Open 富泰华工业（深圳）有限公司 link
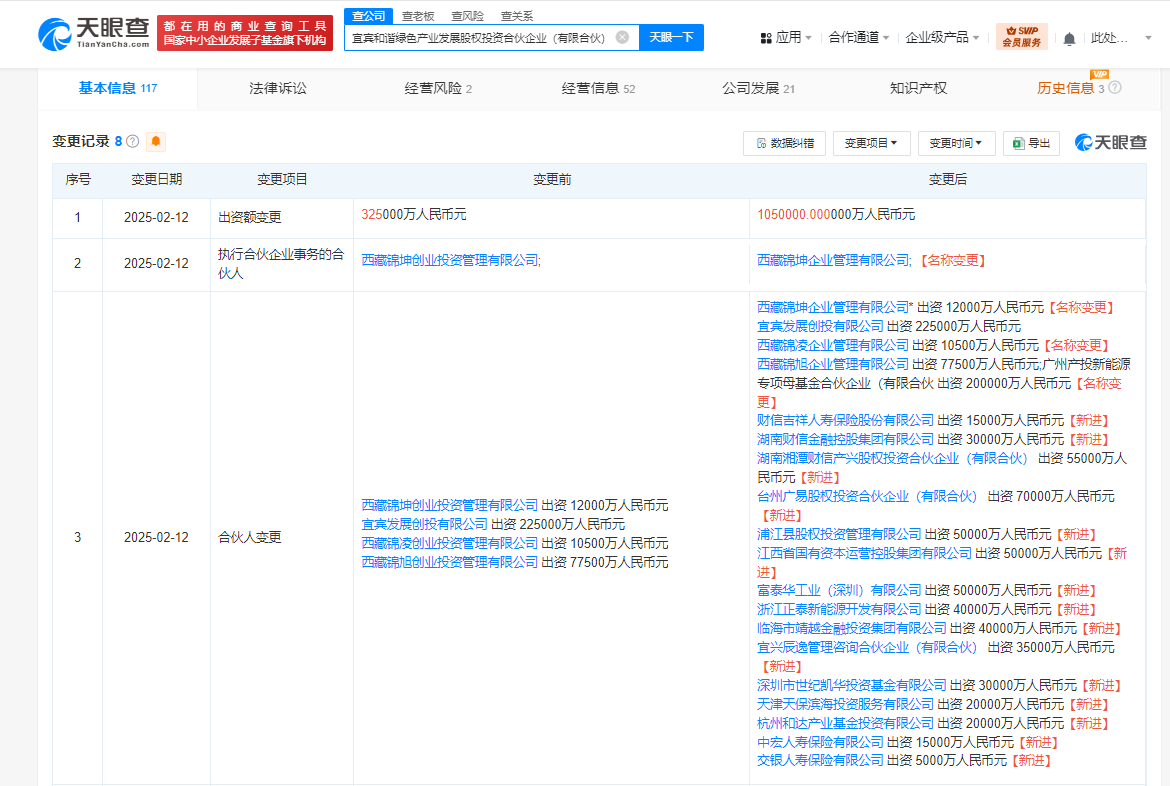This screenshot has height=786, width=1170. pos(839,590)
